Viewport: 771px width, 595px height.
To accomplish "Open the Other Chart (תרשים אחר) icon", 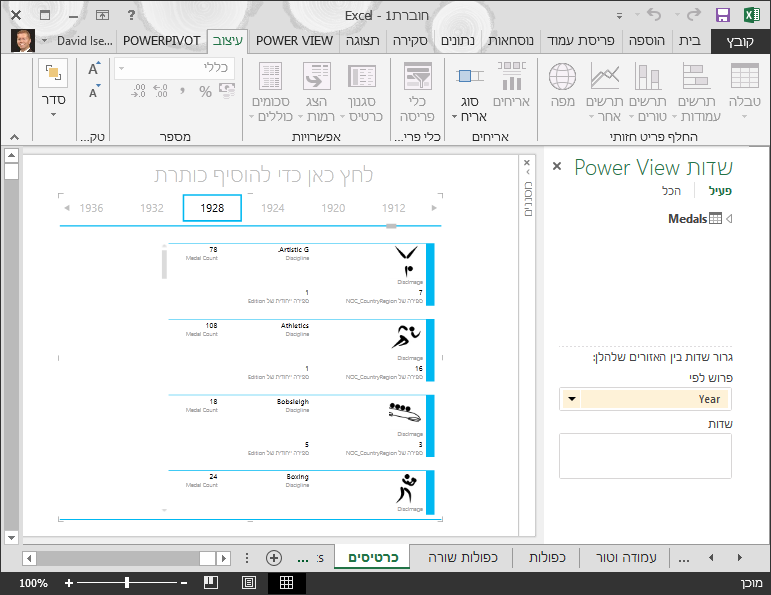I will [604, 76].
